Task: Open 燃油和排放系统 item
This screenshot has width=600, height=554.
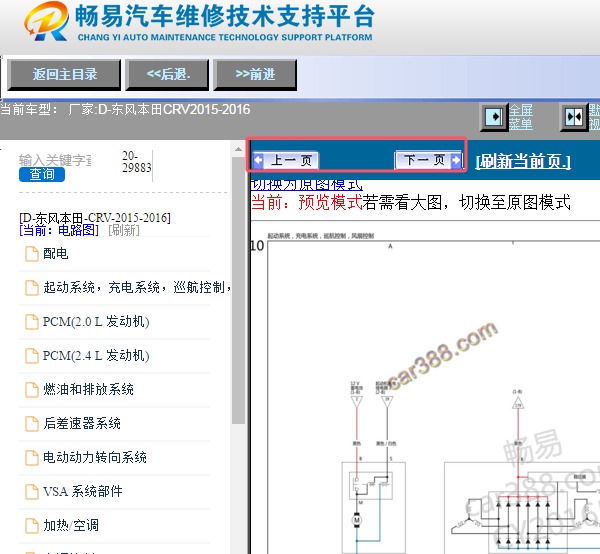Action: tap(88, 389)
